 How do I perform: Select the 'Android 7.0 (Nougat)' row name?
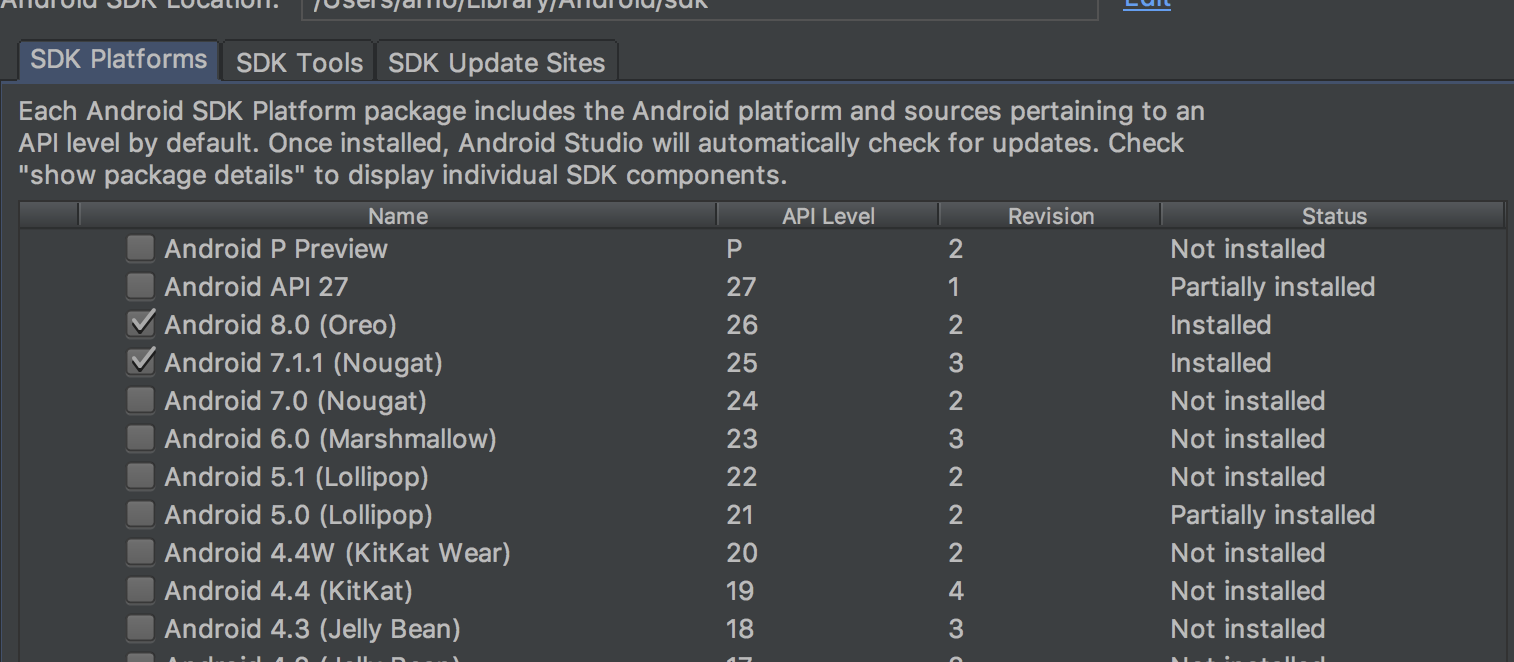(296, 401)
